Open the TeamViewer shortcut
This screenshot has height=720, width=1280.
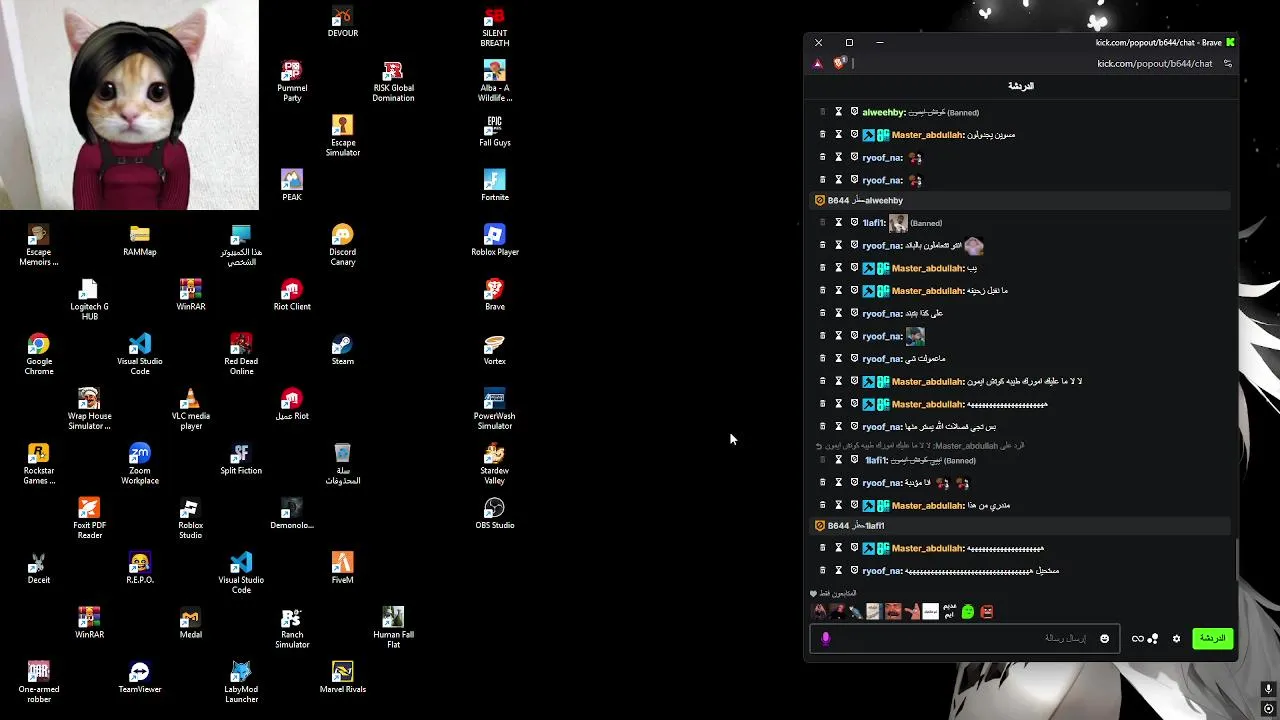point(140,679)
